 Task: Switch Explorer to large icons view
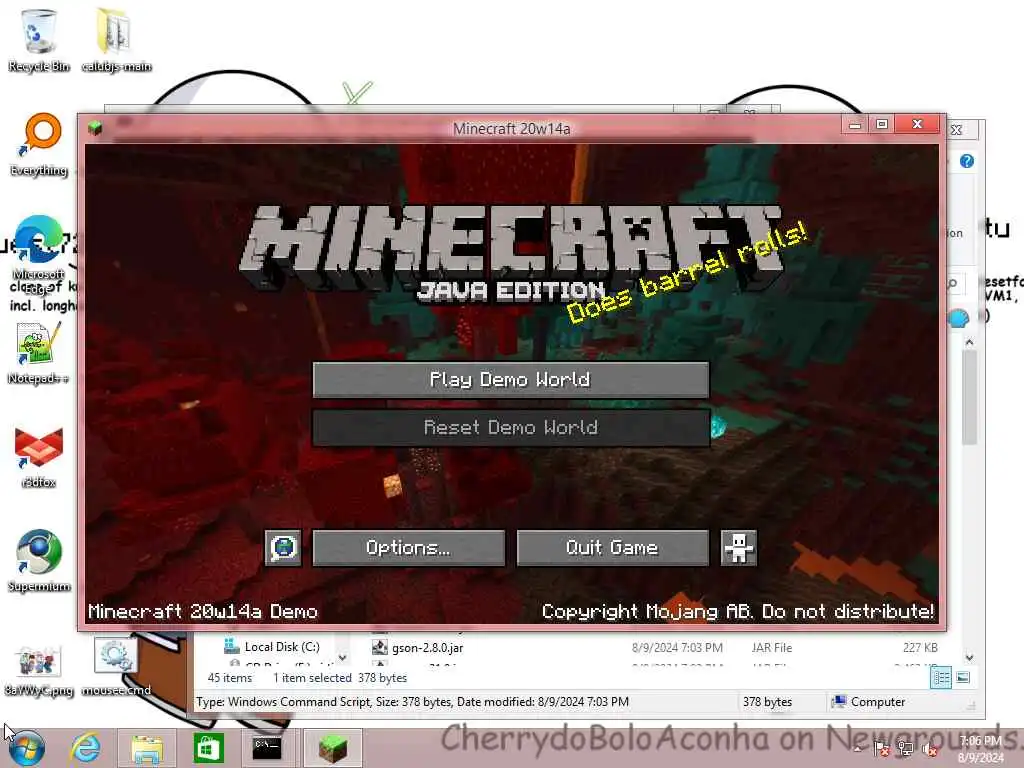(x=963, y=678)
